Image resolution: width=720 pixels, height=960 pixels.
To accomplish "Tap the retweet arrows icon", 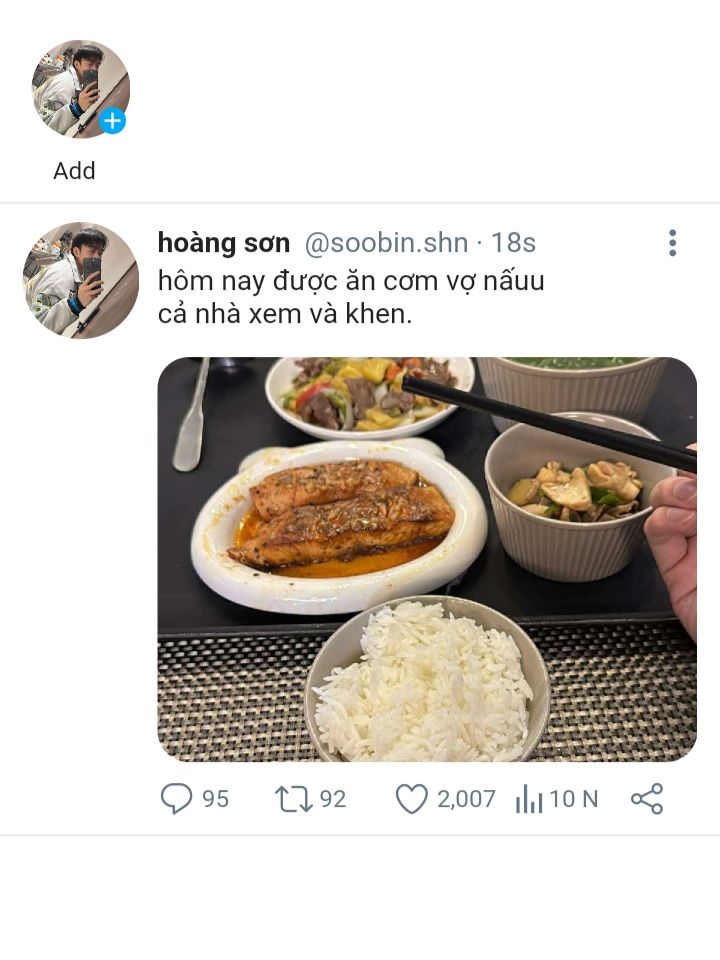I will click(294, 798).
